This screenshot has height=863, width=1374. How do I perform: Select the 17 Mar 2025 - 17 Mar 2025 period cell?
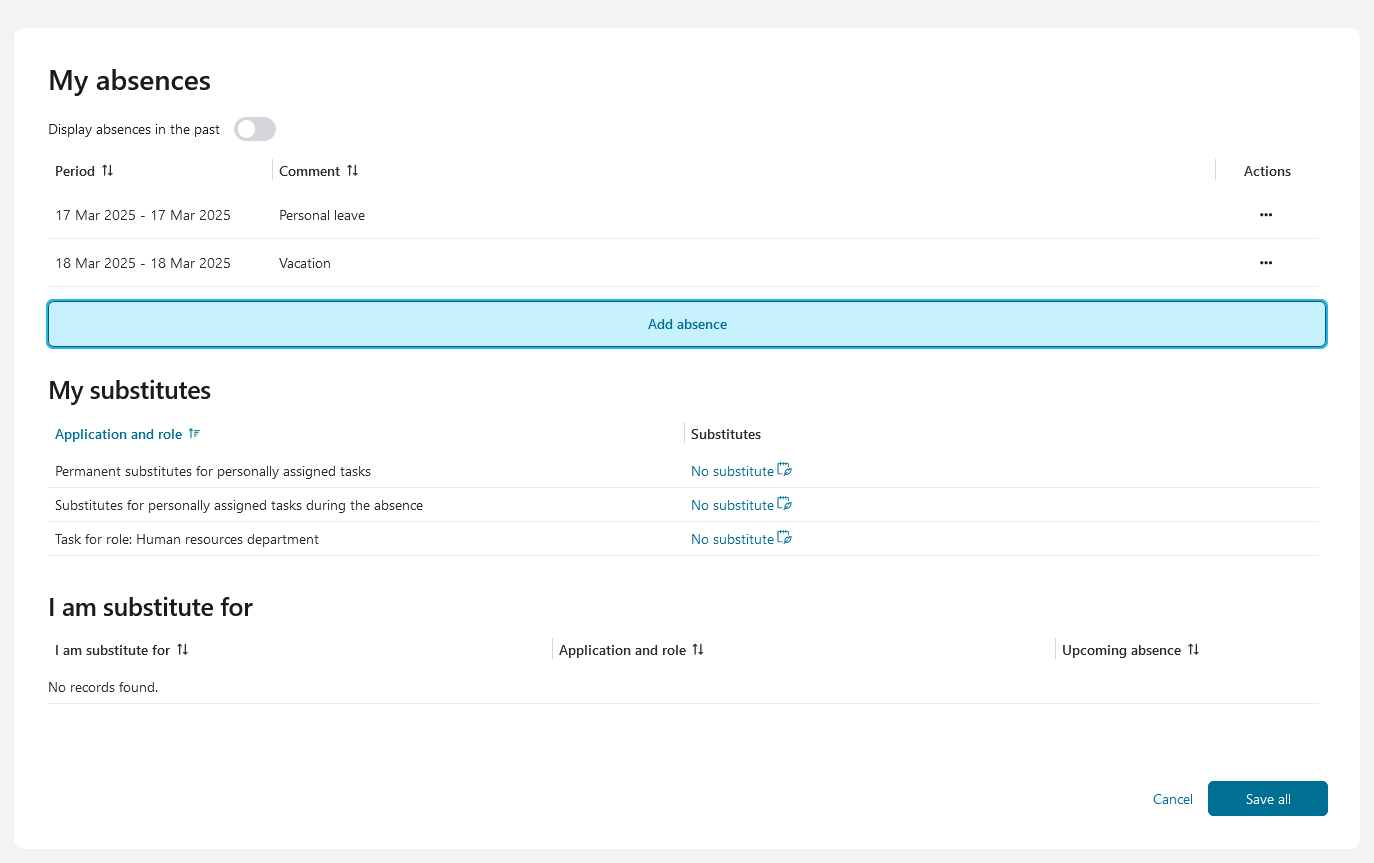[x=143, y=215]
